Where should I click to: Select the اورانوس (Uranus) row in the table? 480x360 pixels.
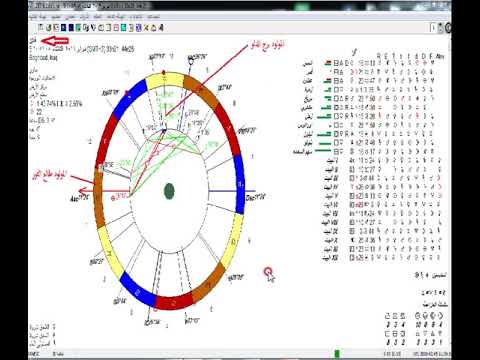[x=367, y=125]
